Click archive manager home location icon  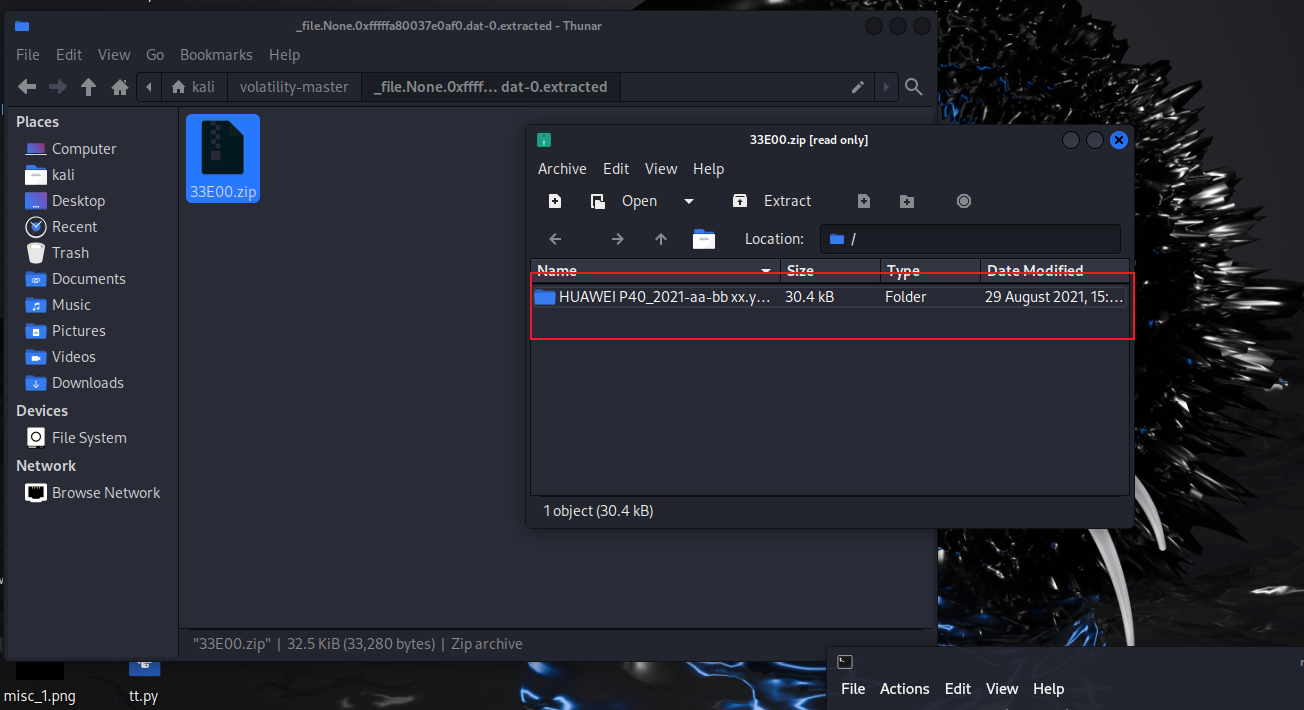pos(704,239)
